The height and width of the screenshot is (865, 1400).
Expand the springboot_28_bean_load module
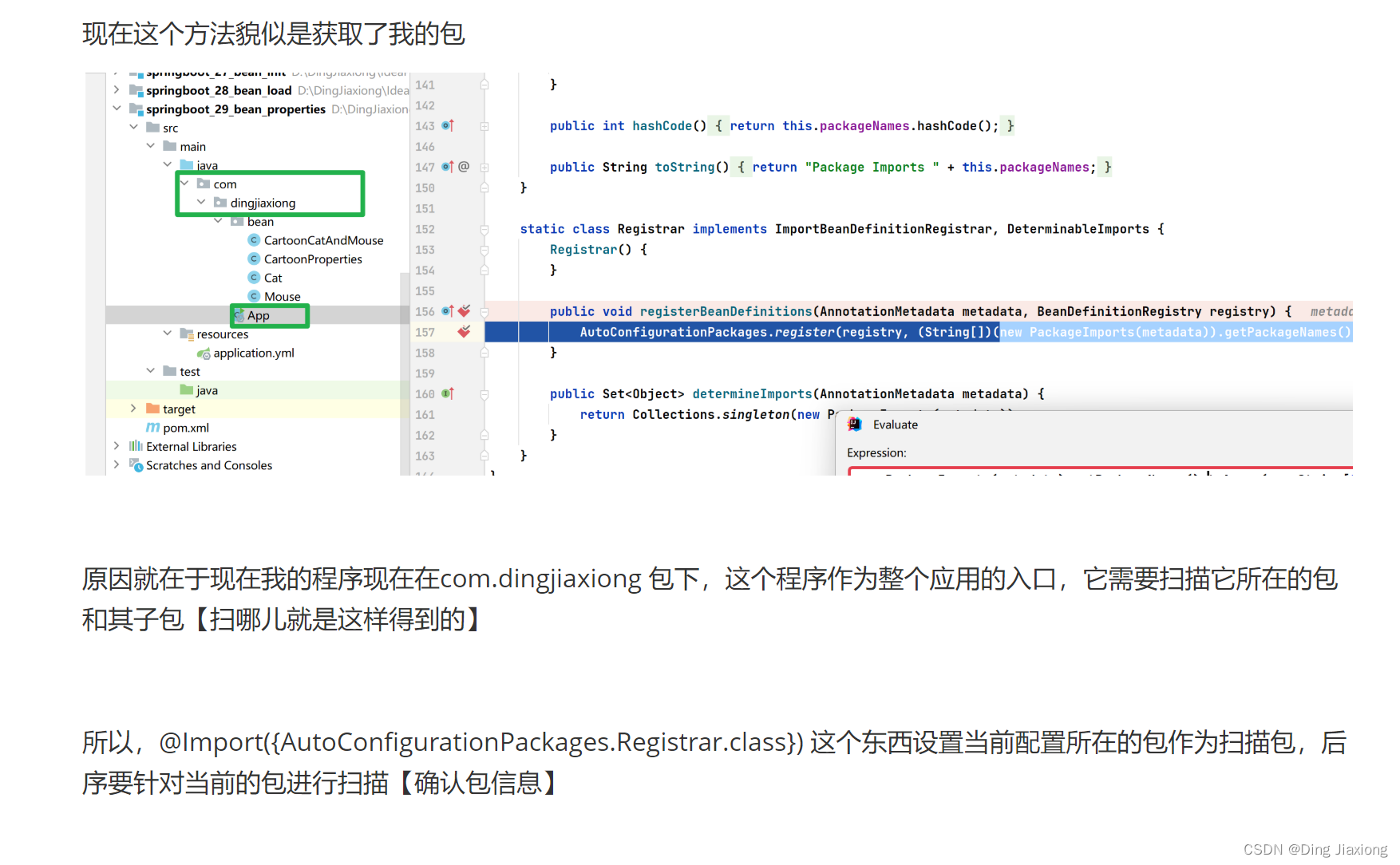pos(117,90)
